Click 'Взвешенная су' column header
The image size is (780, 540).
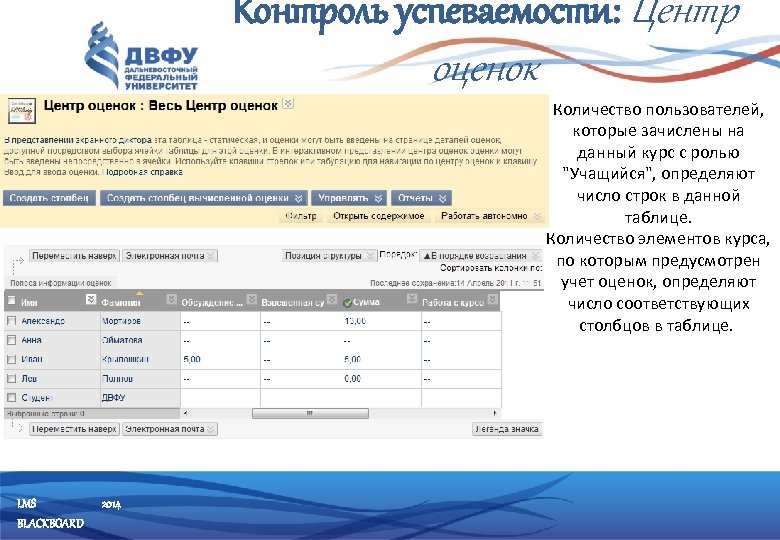point(292,302)
